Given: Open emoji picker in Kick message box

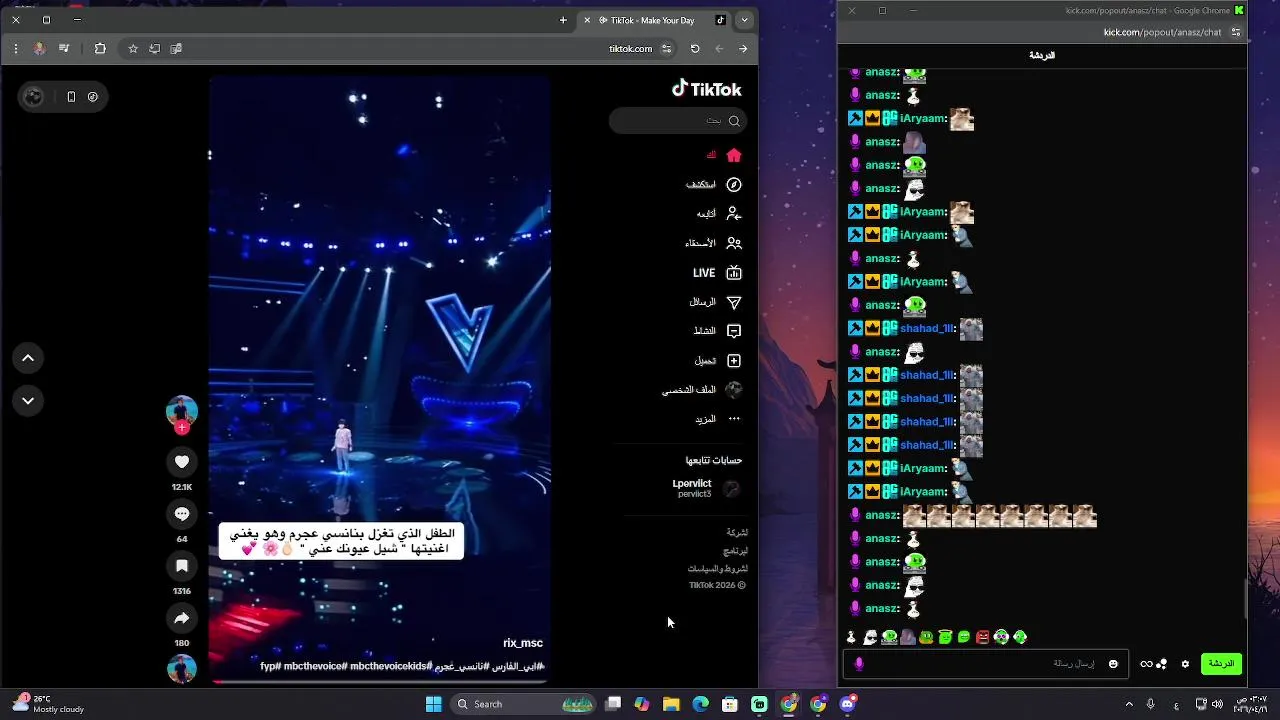Looking at the screenshot, I should [x=1113, y=664].
